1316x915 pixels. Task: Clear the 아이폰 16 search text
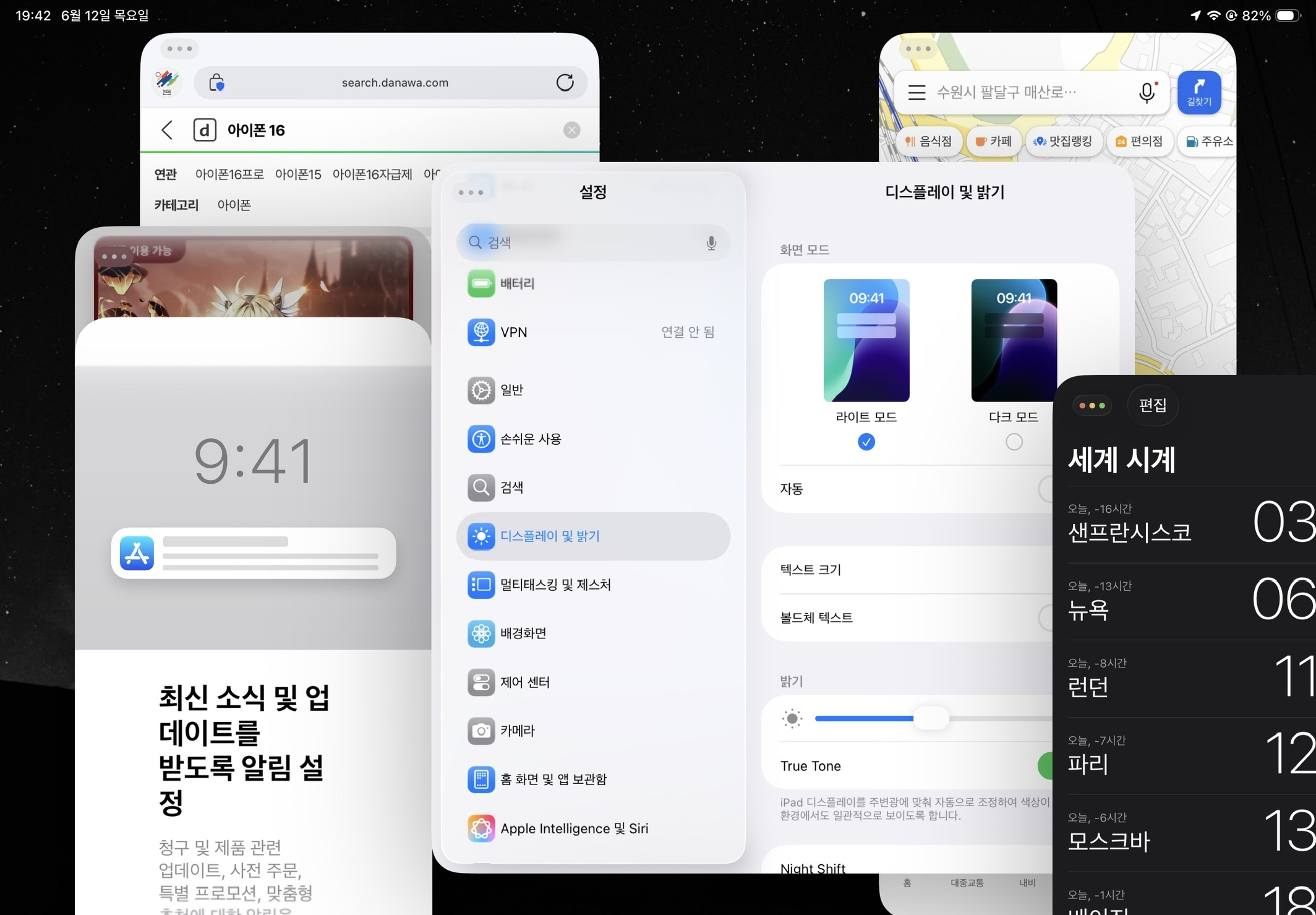(x=572, y=130)
